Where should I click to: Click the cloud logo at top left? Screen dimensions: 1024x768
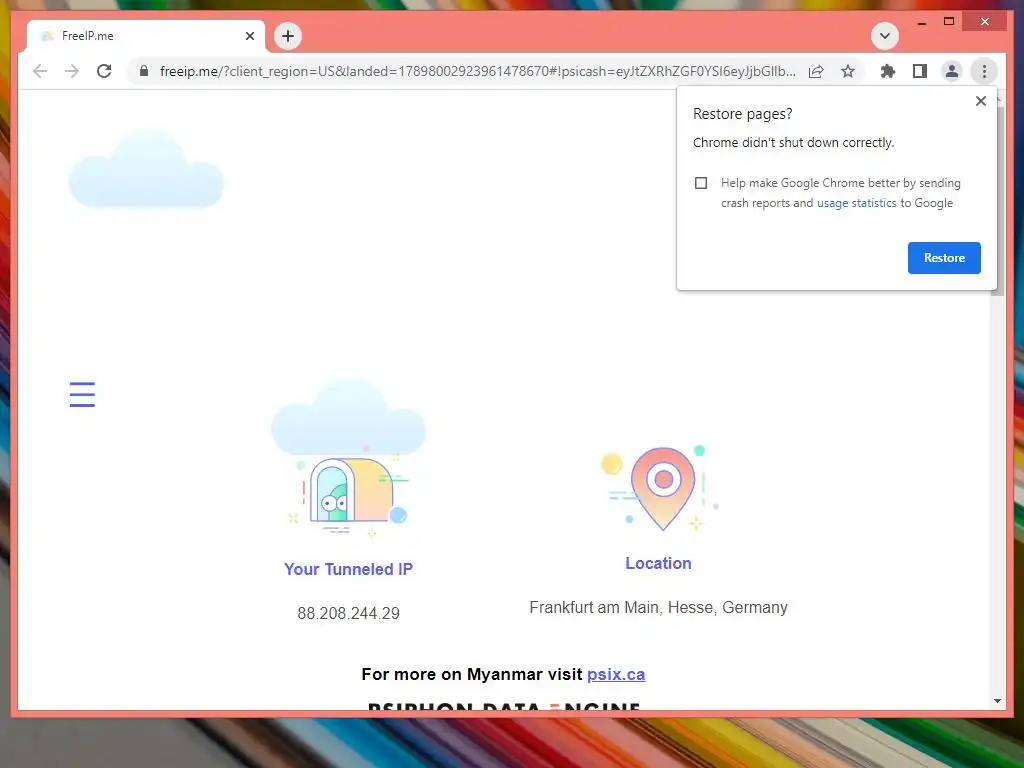point(146,170)
